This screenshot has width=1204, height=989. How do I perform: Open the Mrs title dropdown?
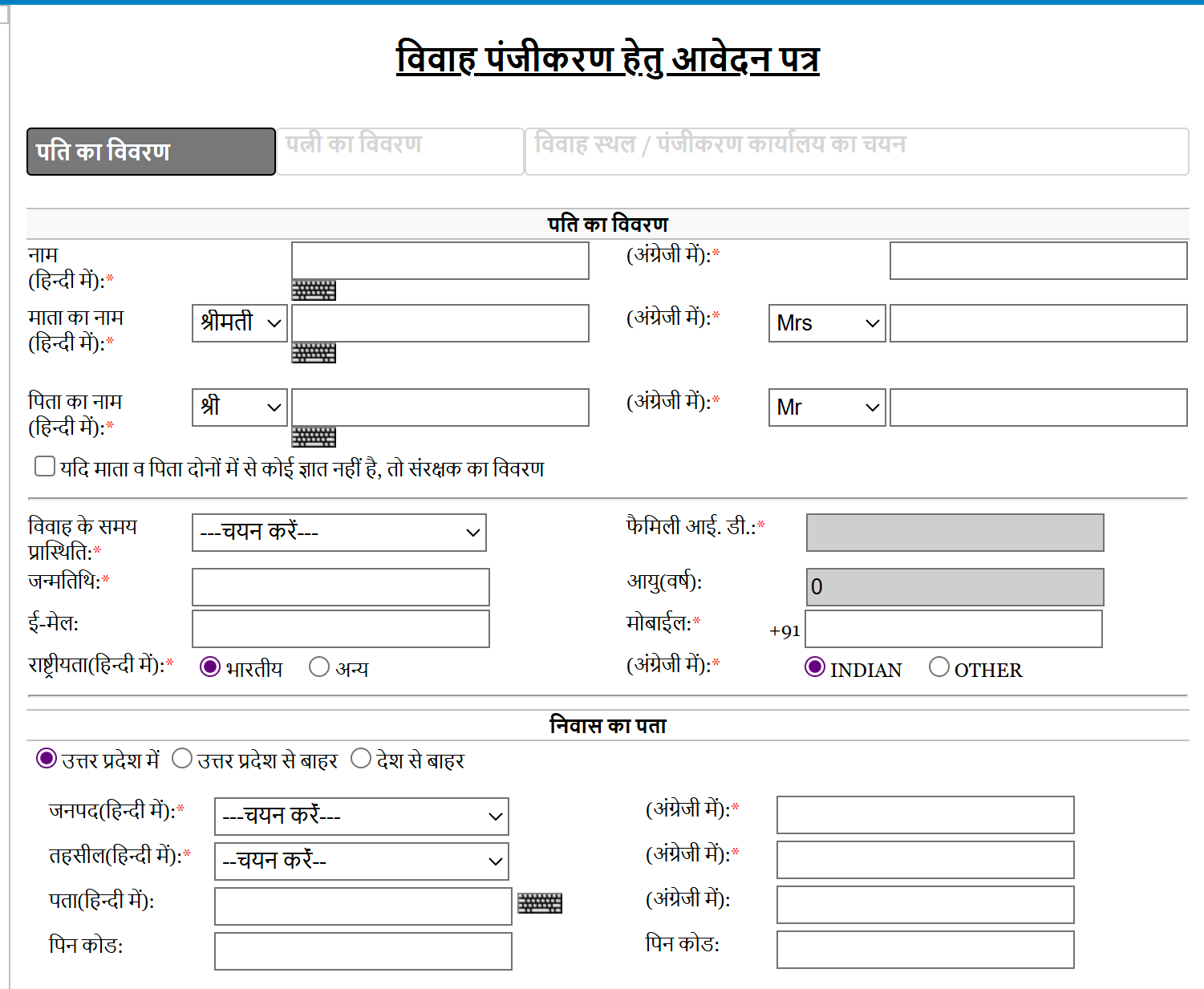pos(826,322)
